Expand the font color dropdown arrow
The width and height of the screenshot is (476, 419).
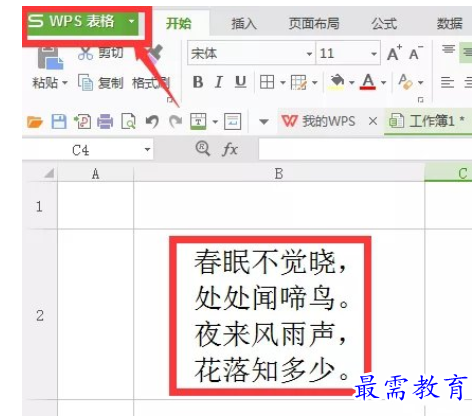coord(383,82)
